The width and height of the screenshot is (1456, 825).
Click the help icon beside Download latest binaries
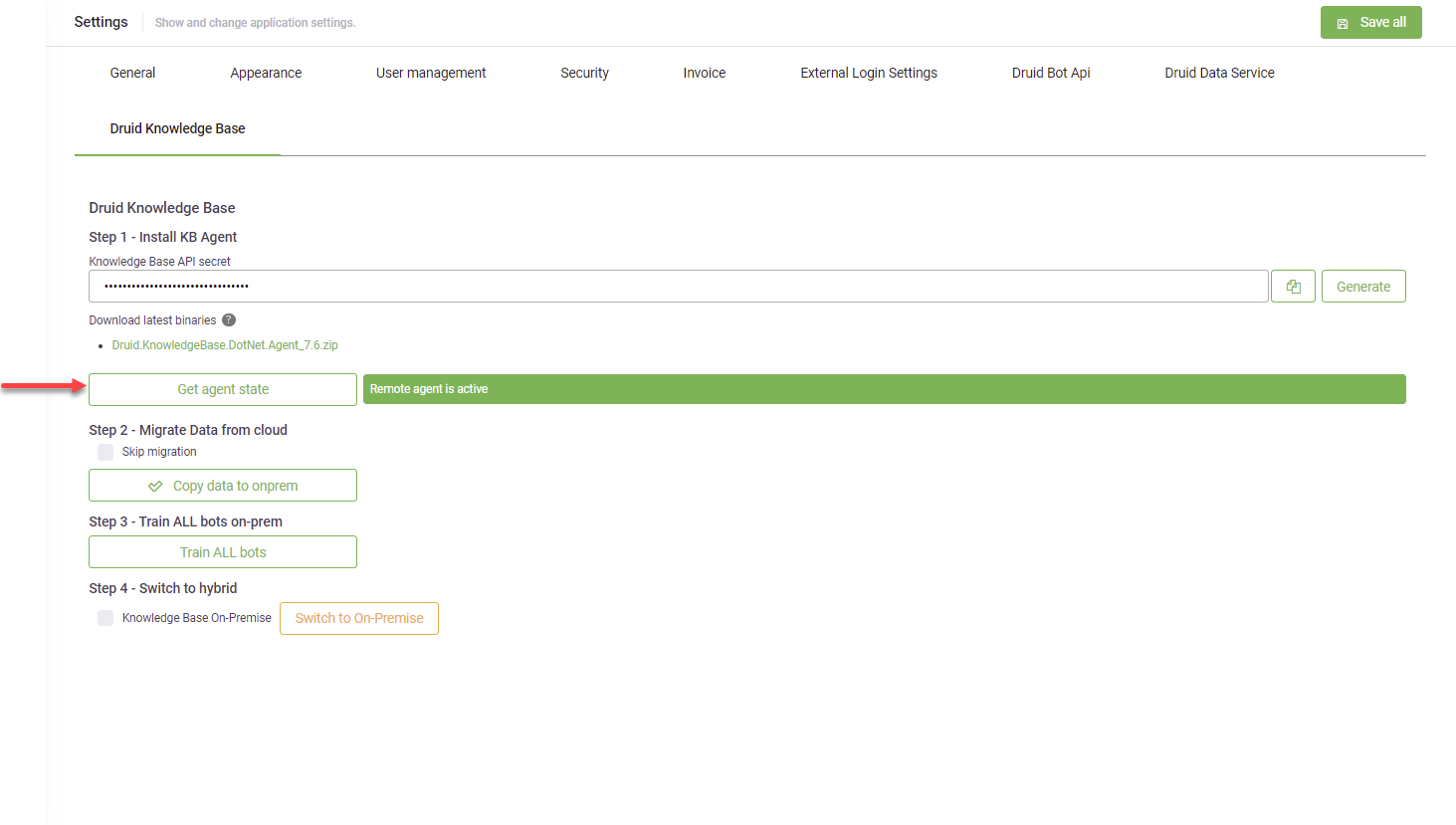coord(229,320)
